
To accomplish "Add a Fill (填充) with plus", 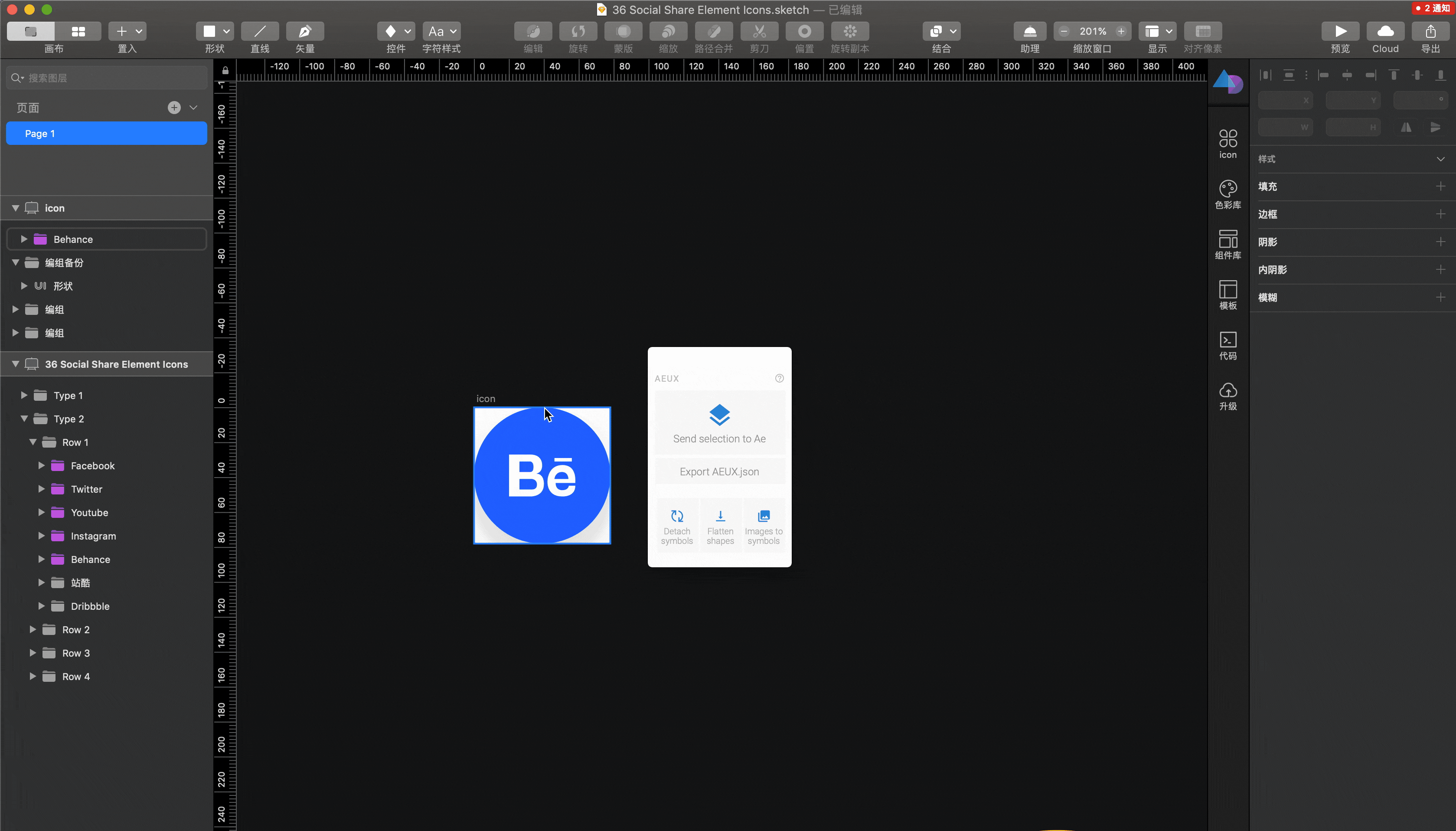I will (x=1440, y=186).
